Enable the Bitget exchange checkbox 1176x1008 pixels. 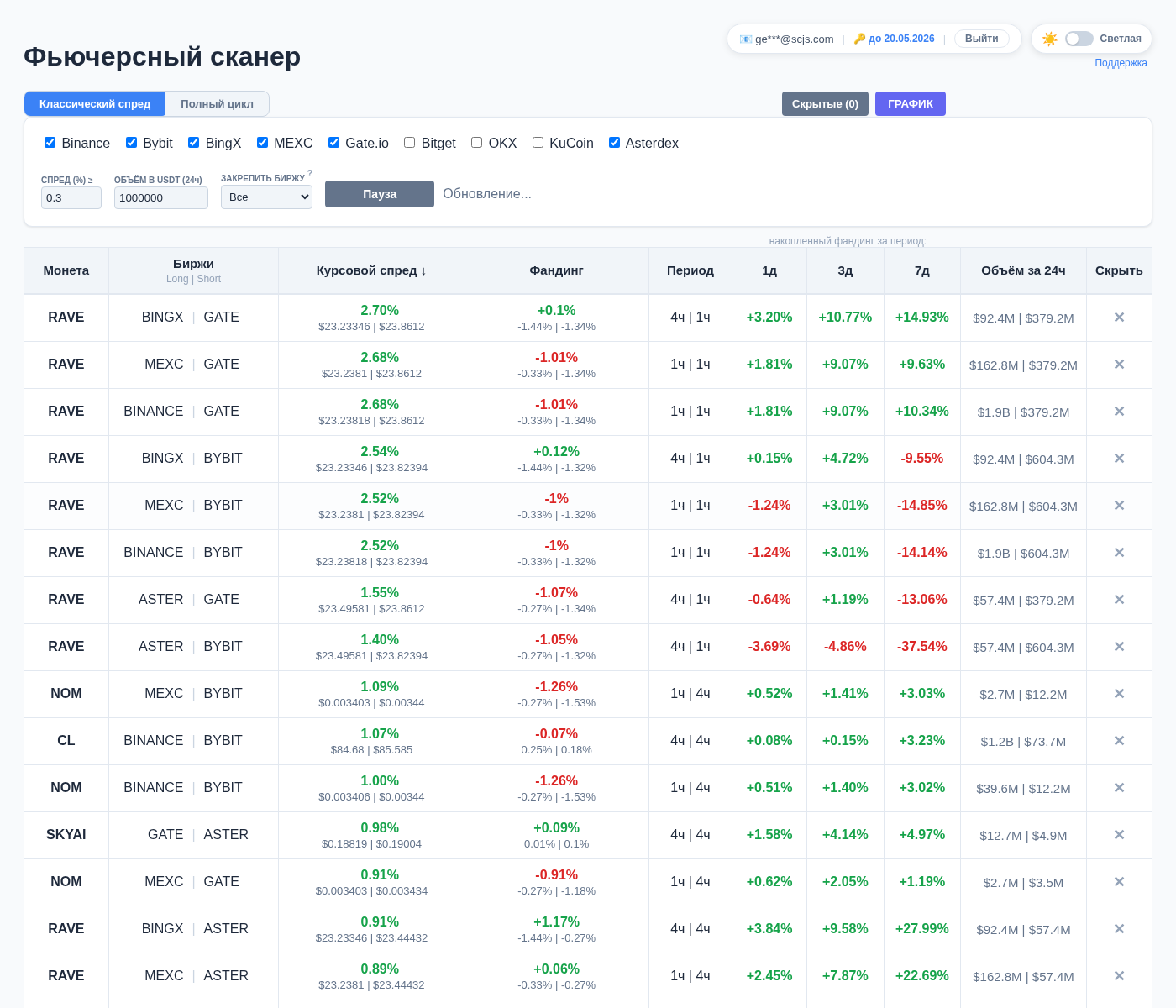click(410, 143)
